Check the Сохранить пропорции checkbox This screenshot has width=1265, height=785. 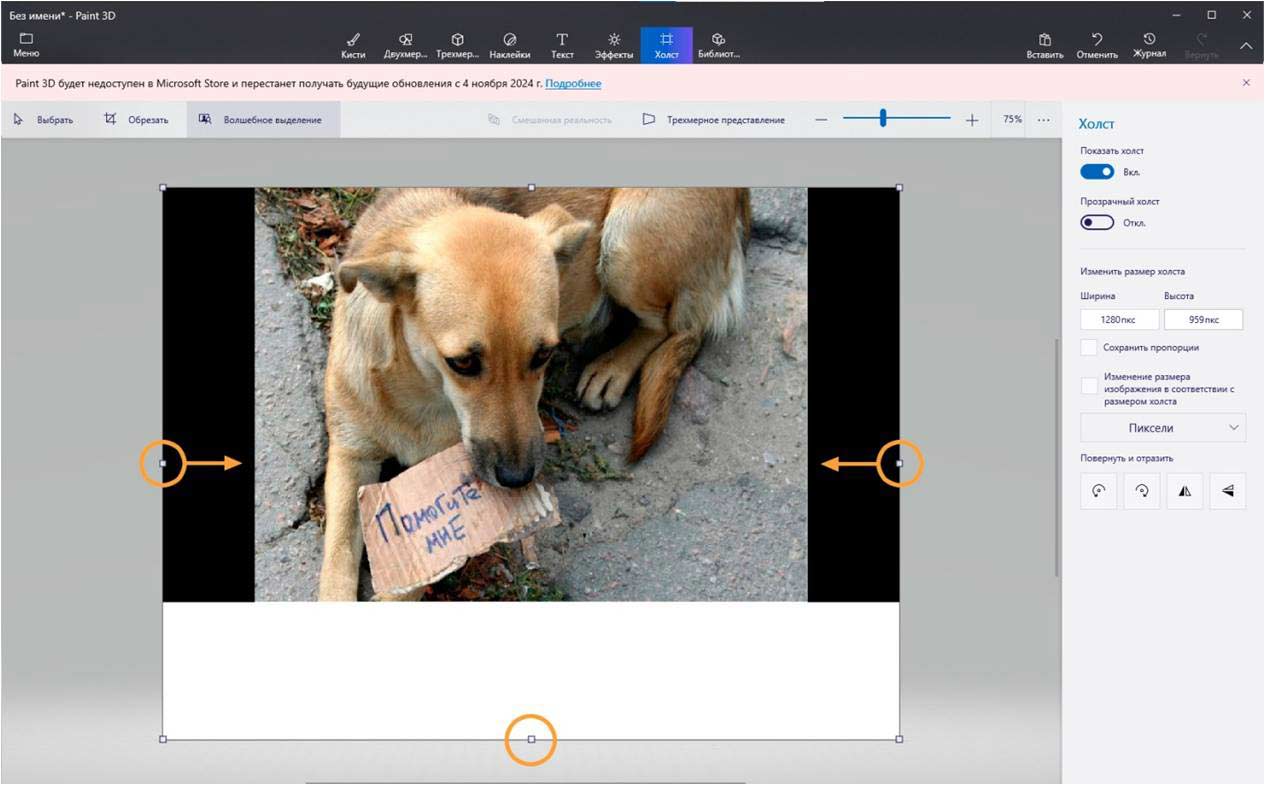tap(1089, 348)
